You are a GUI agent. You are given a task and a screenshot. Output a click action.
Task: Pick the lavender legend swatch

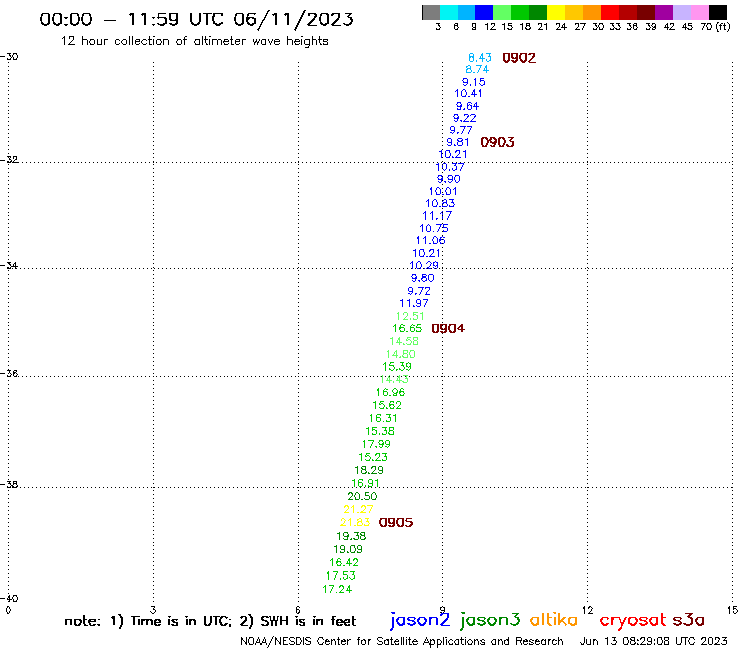(681, 12)
